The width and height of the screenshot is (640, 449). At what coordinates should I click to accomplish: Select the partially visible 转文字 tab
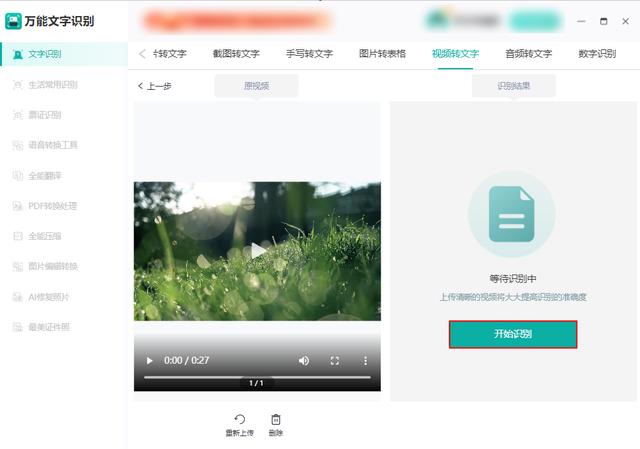pyautogui.click(x=170, y=53)
